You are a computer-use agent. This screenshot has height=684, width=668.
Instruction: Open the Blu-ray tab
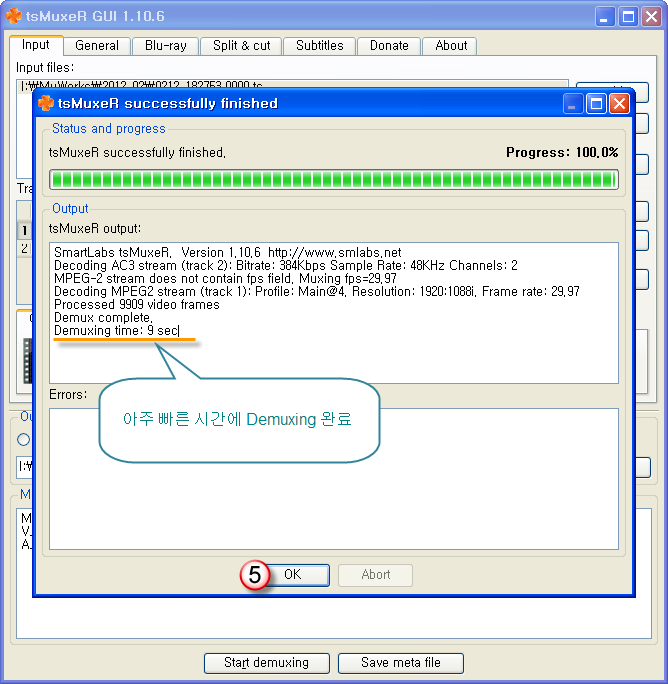(166, 46)
